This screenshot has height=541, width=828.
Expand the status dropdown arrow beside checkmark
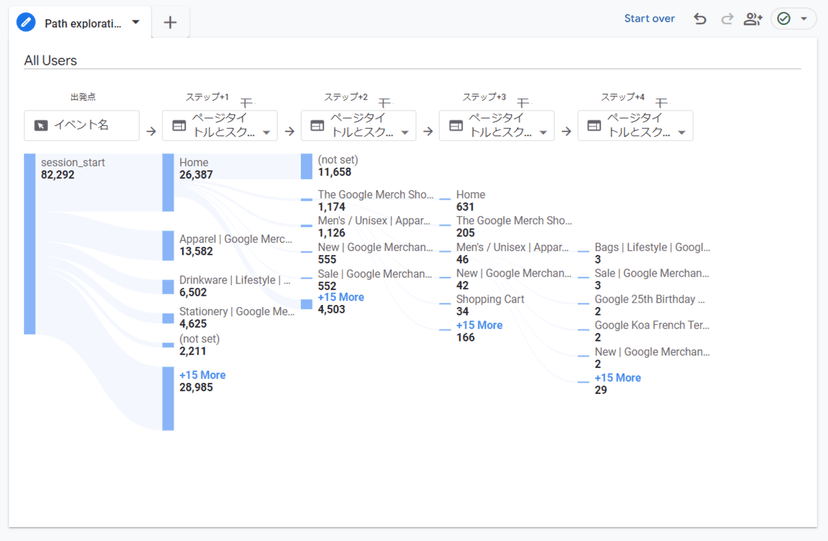pyautogui.click(x=804, y=19)
